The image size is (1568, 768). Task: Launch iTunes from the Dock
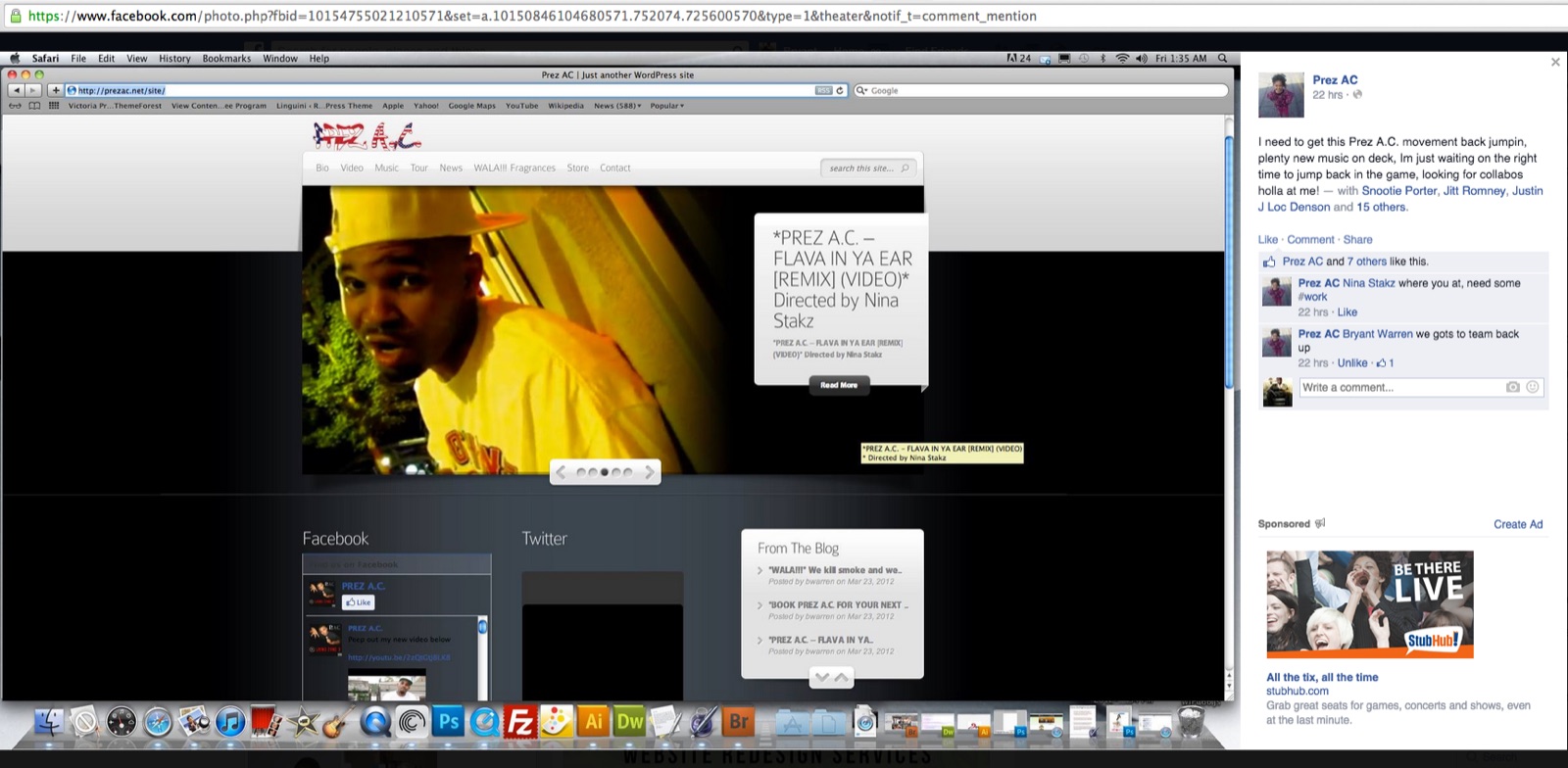tap(230, 723)
